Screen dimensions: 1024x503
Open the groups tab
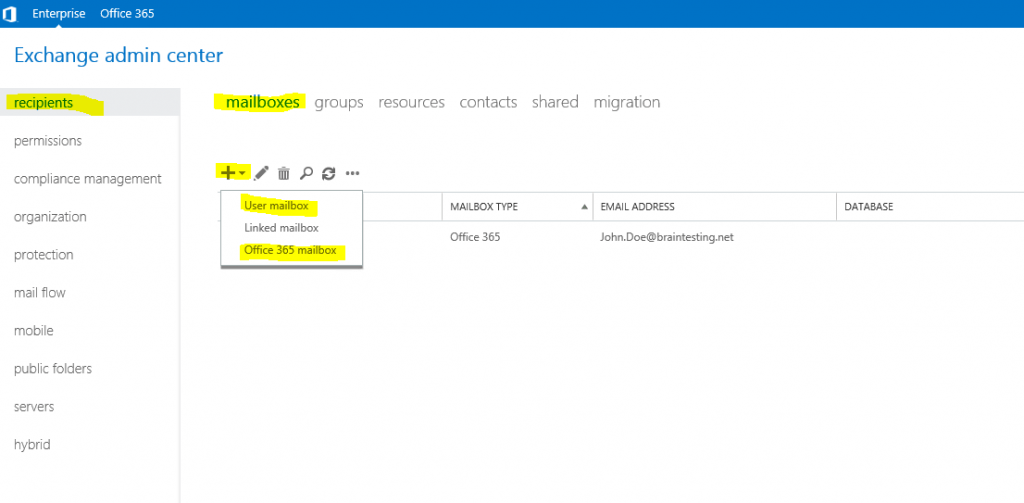click(x=339, y=103)
